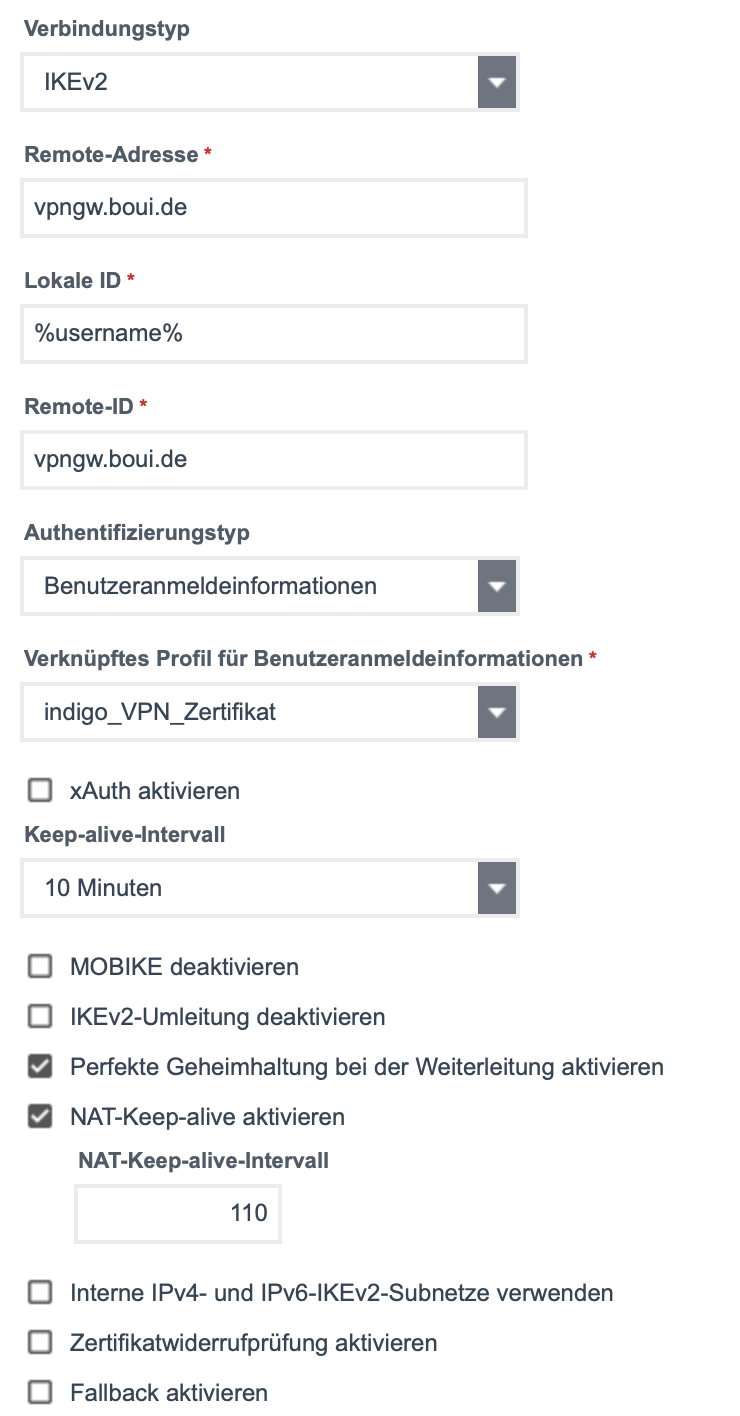Click arrow button of Keep-alive-Intervall dropdown
The width and height of the screenshot is (740, 1416).
coord(496,888)
